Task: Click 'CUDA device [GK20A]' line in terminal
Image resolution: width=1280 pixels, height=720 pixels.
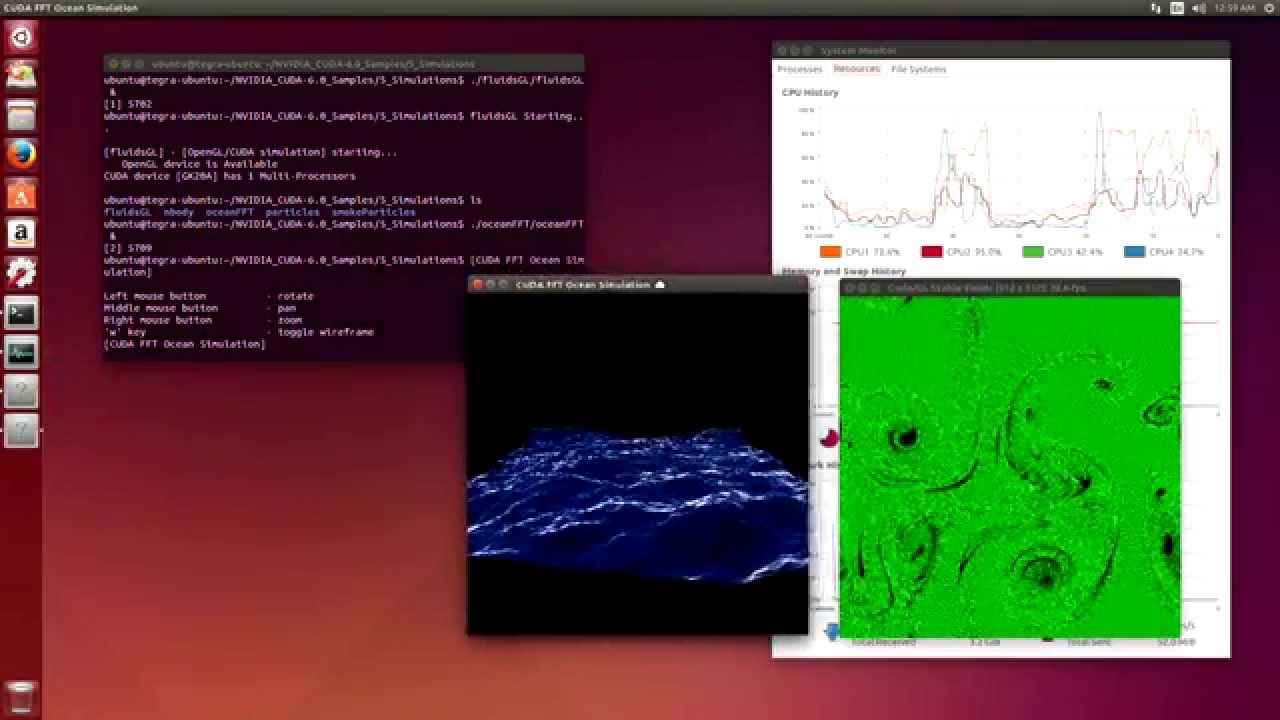Action: pyautogui.click(x=229, y=176)
